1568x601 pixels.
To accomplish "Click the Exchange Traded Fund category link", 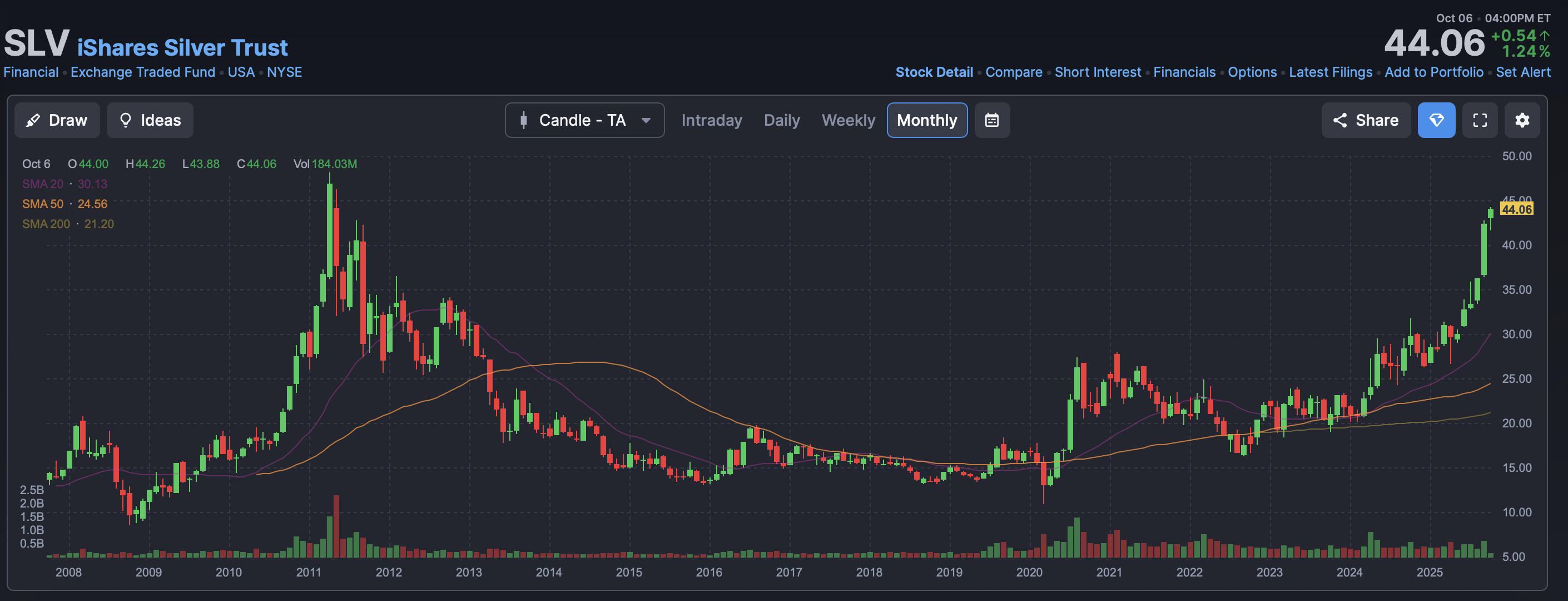I will point(142,72).
